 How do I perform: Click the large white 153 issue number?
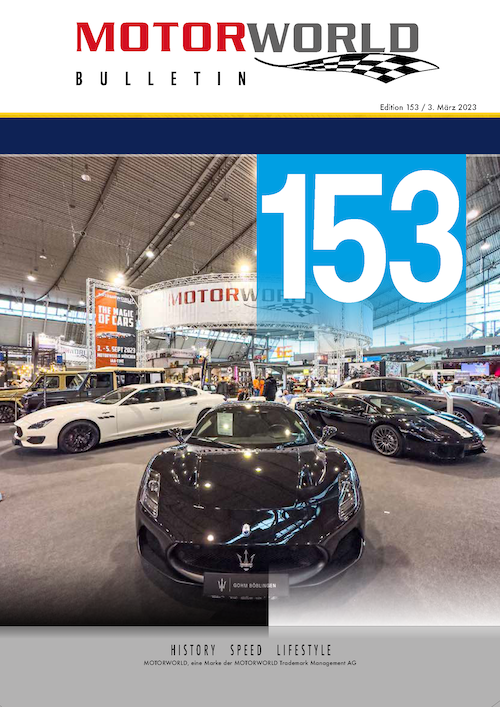click(362, 236)
